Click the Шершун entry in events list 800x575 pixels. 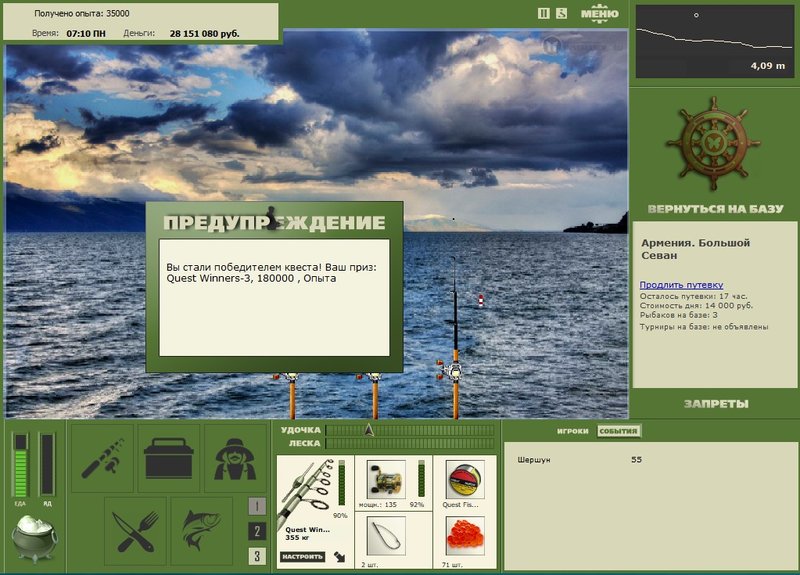point(534,460)
